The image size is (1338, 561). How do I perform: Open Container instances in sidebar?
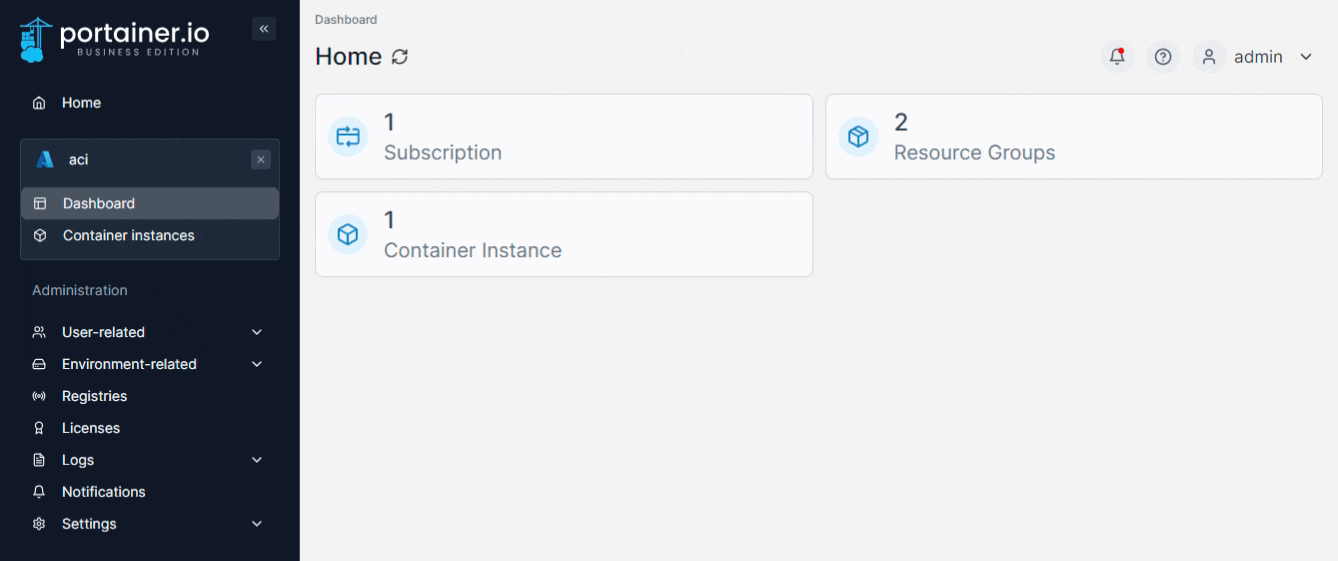[x=128, y=236]
